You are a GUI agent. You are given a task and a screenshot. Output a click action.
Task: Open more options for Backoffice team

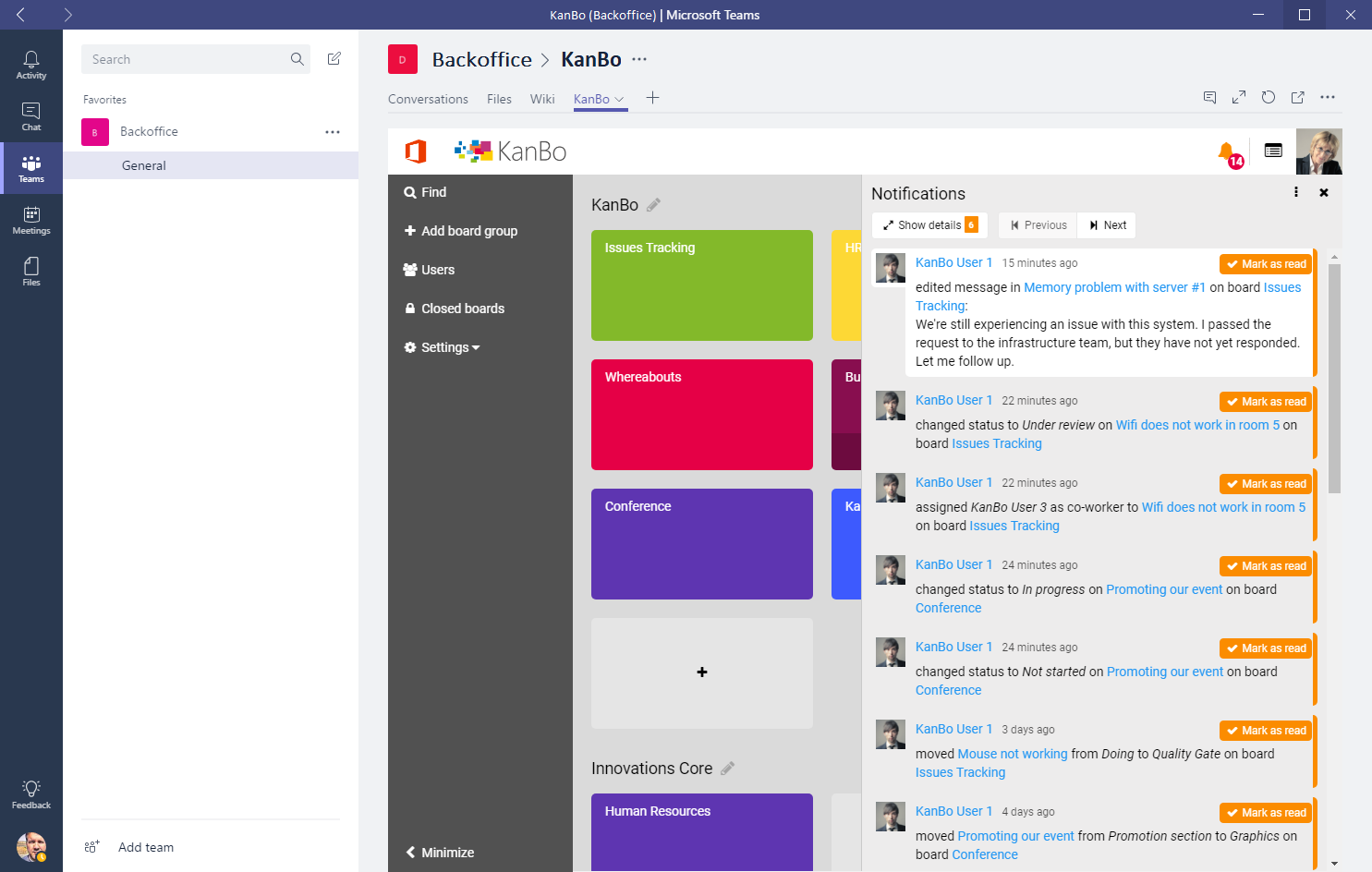click(x=333, y=132)
